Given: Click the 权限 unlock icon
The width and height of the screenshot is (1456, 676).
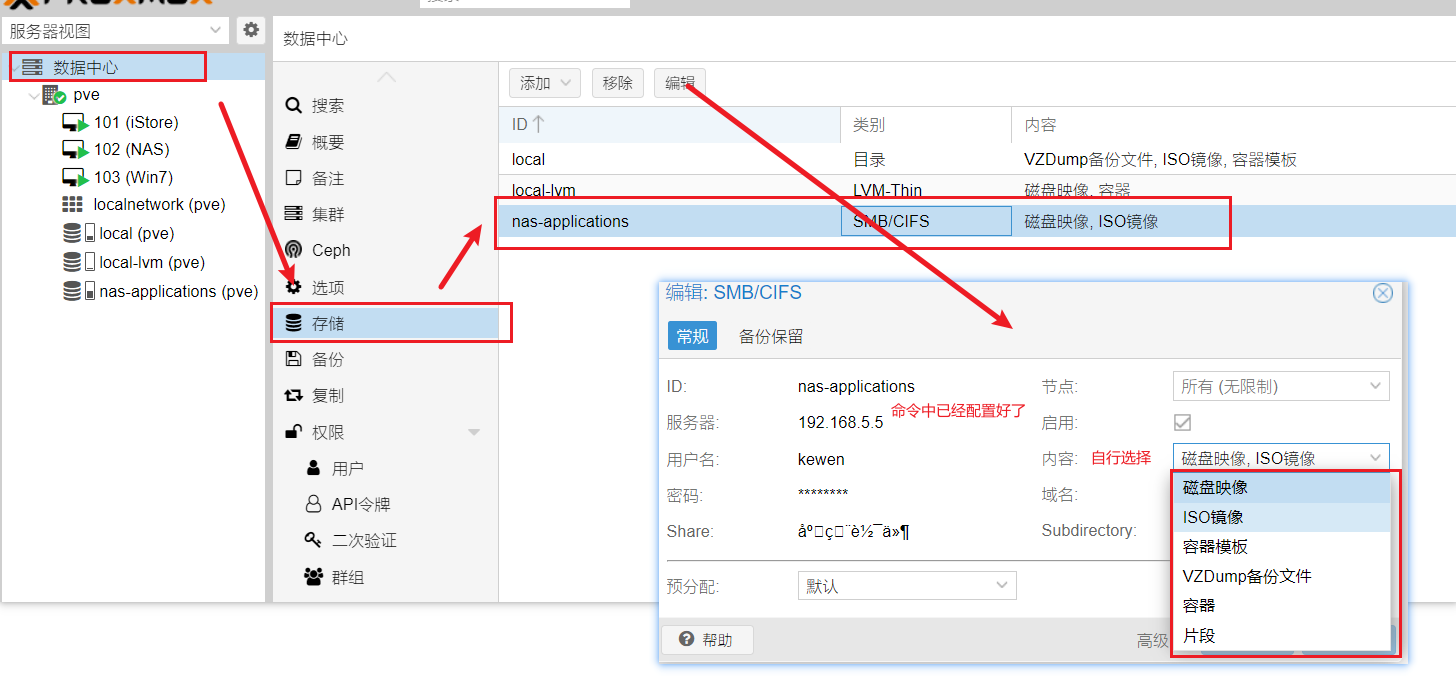Looking at the screenshot, I should [x=293, y=432].
